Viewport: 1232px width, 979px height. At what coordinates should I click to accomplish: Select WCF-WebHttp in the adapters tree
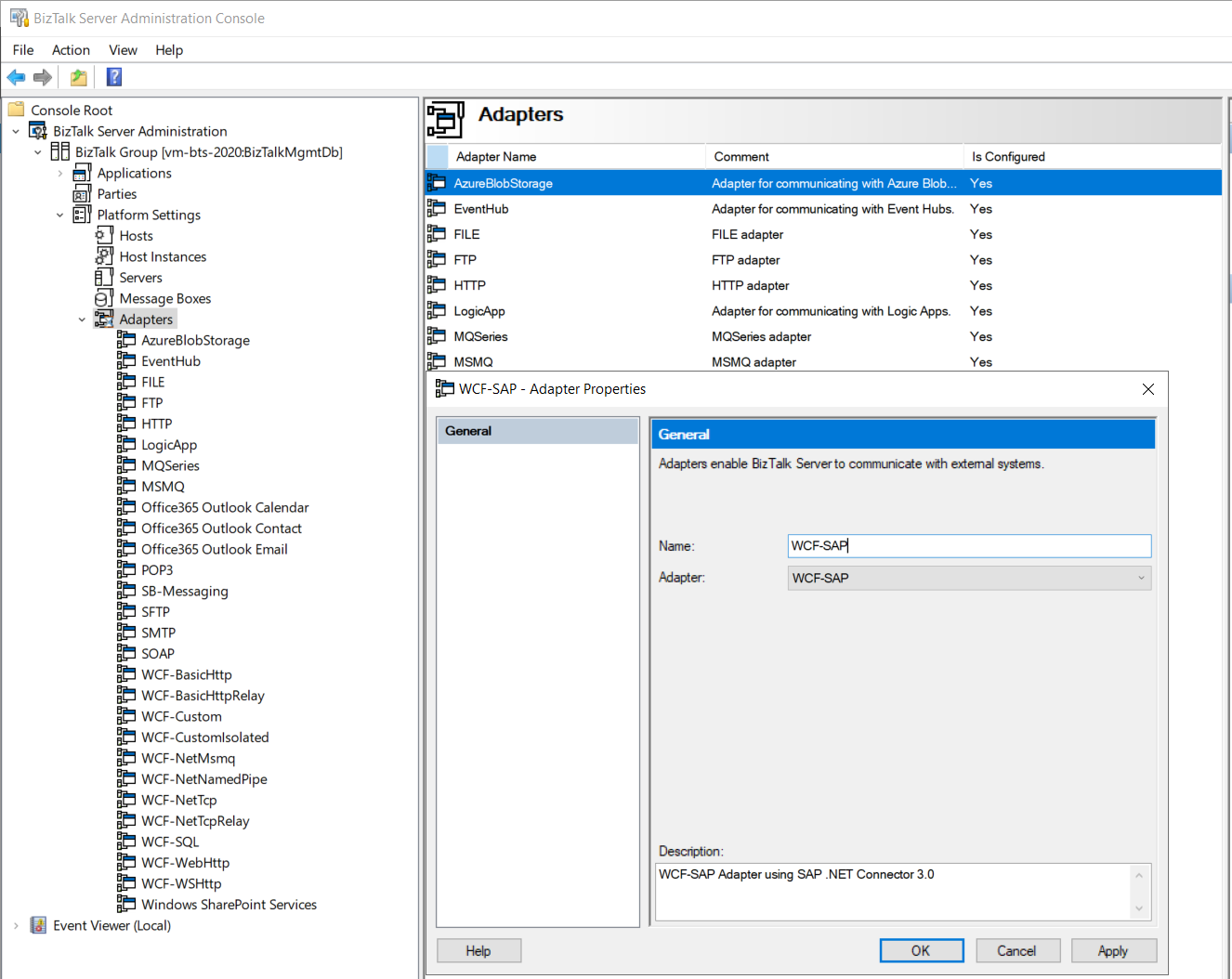185,862
